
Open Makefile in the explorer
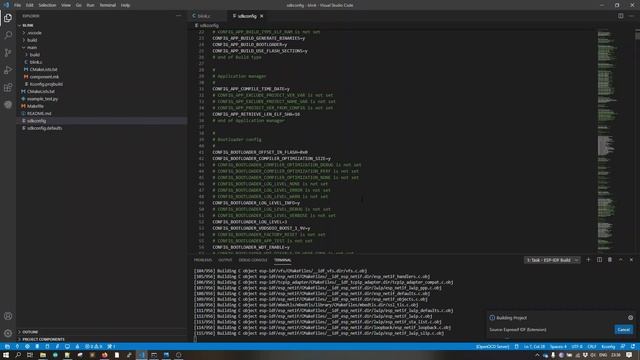pyautogui.click(x=102, y=106)
